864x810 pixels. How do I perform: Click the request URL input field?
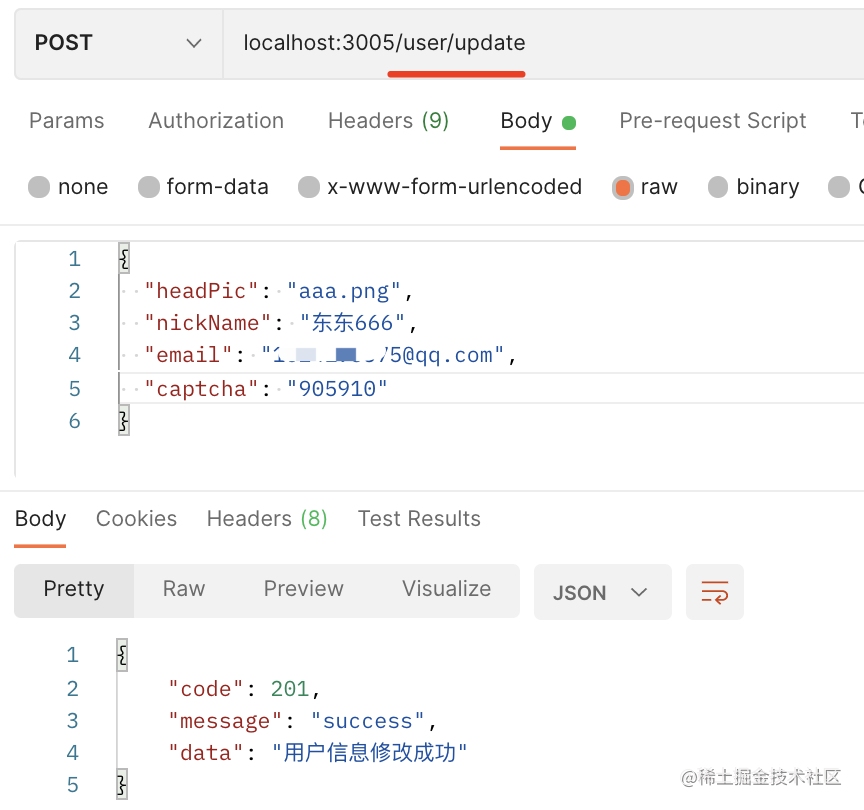pyautogui.click(x=540, y=43)
